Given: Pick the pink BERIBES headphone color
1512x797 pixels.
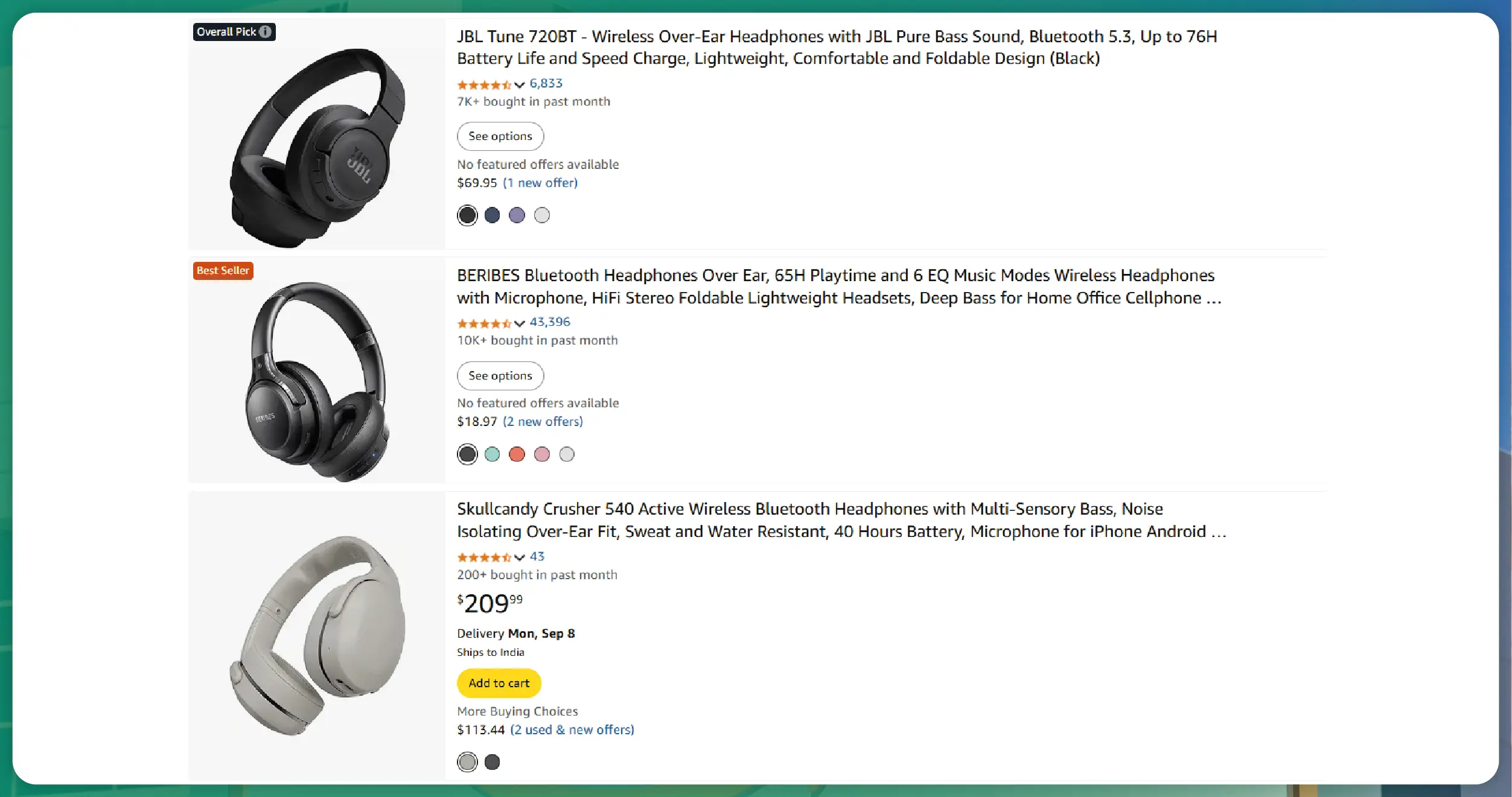Looking at the screenshot, I should pyautogui.click(x=541, y=454).
